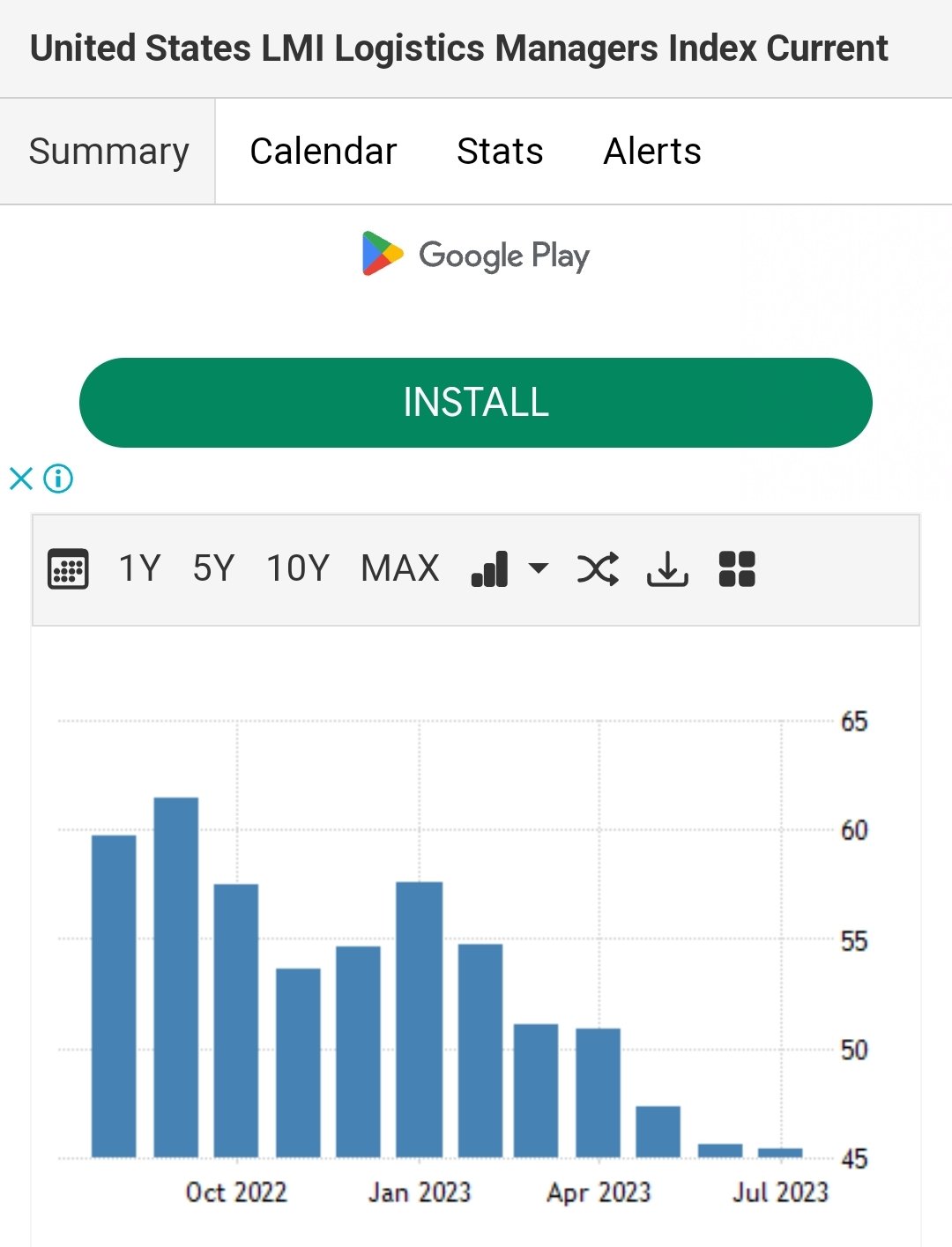Viewport: 952px width, 1247px height.
Task: Set chart range to MAX
Action: pyautogui.click(x=400, y=569)
